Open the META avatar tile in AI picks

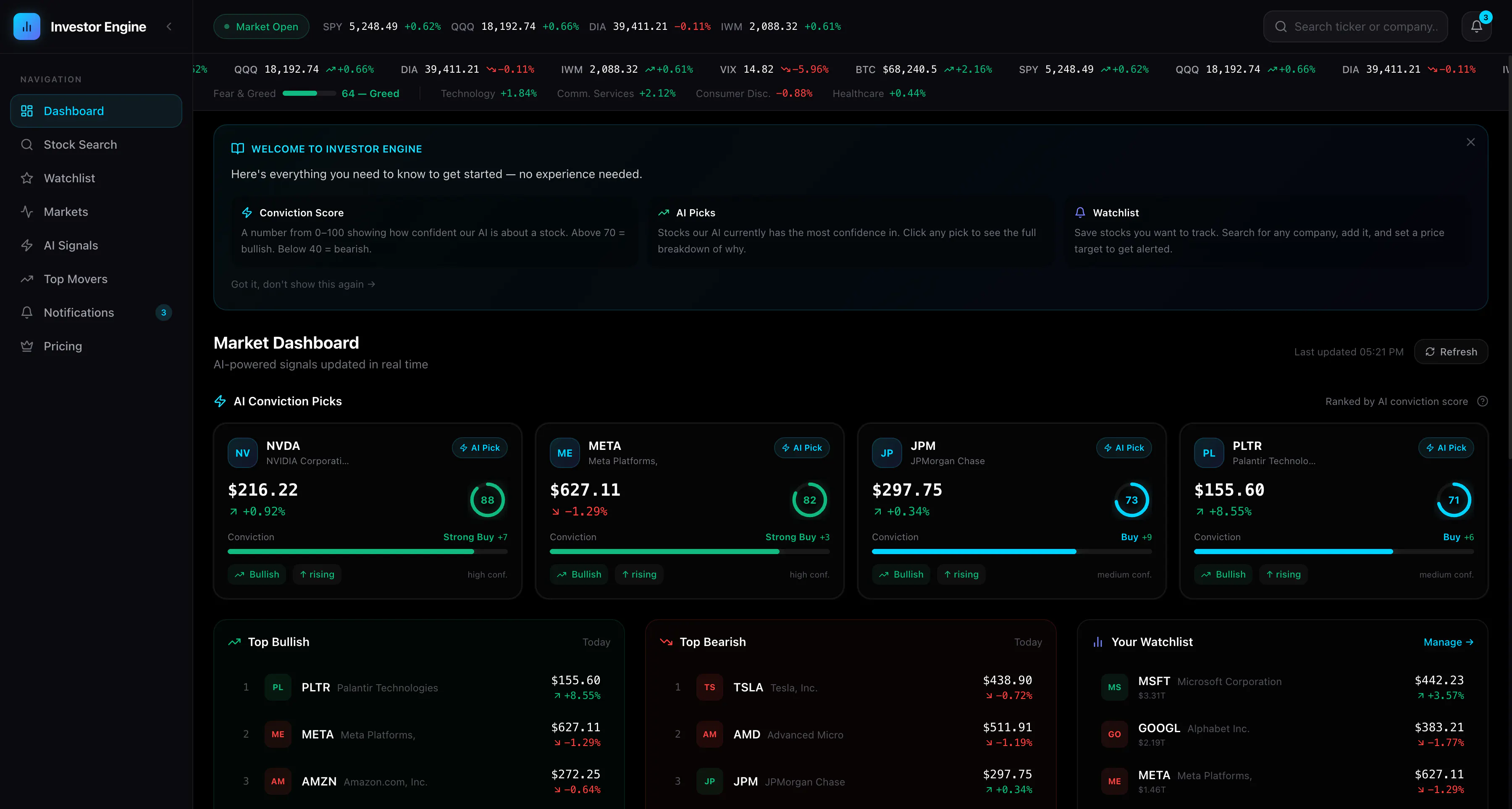[564, 453]
